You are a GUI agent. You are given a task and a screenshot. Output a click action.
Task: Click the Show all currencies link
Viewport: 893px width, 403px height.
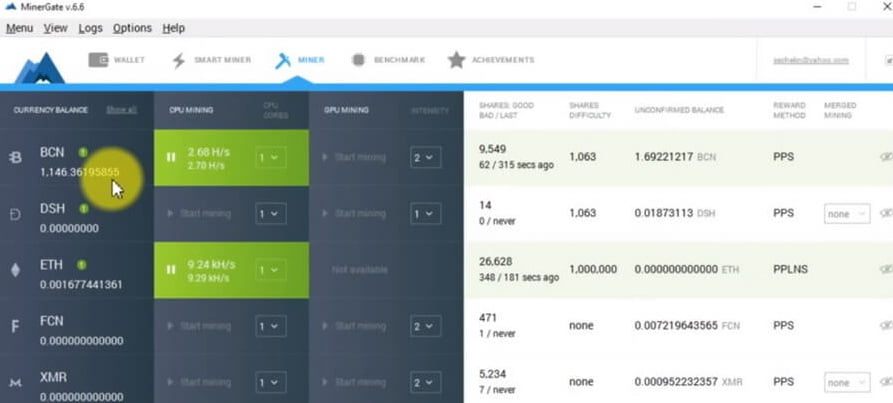121,110
